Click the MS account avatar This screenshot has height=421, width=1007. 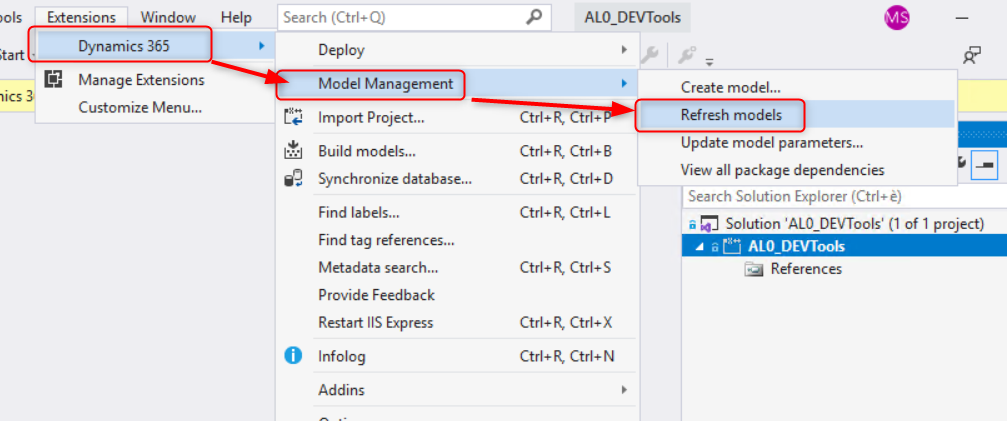(897, 18)
